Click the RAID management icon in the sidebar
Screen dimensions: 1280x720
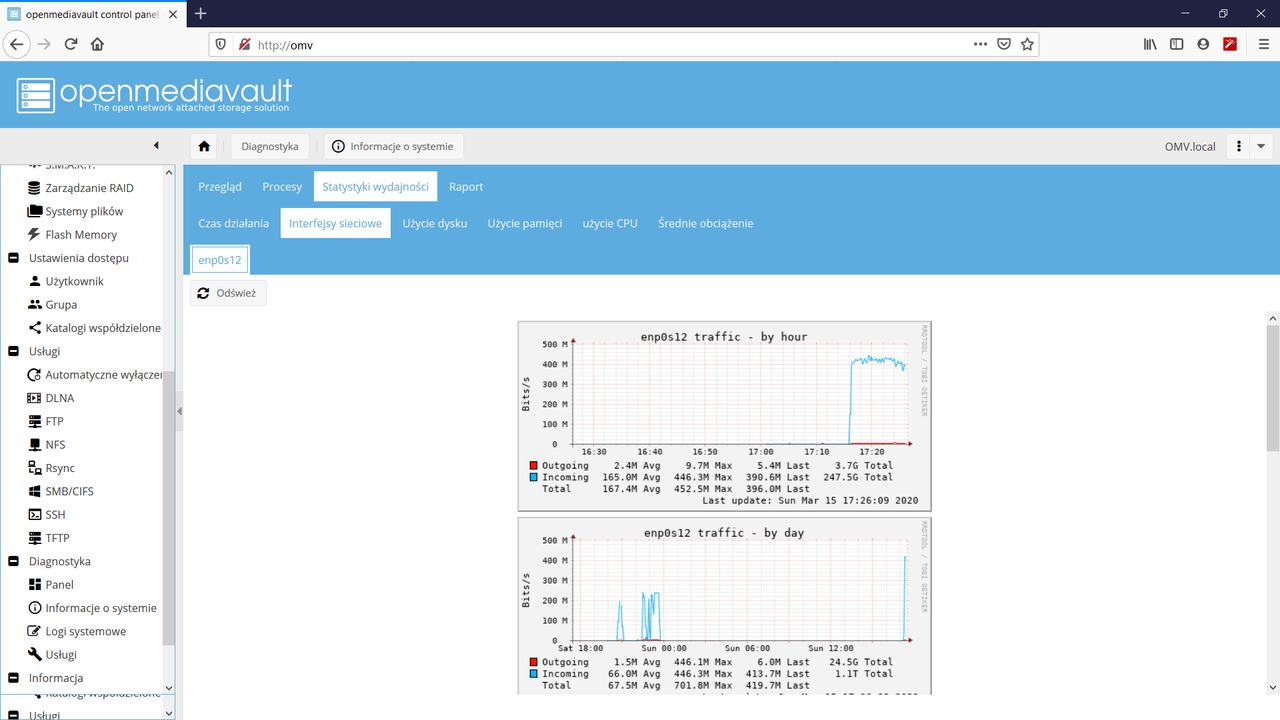[35, 188]
